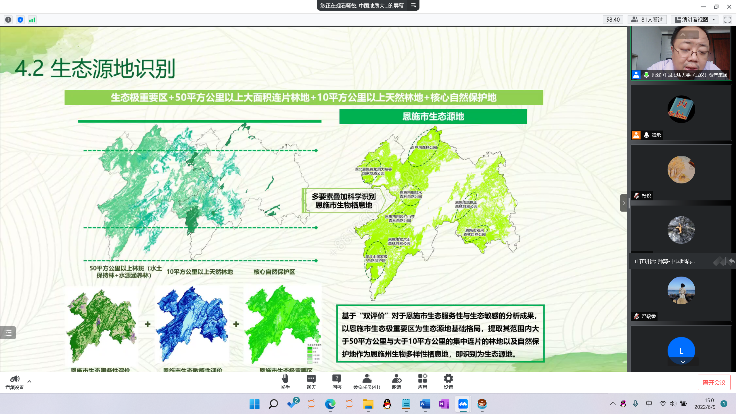Open the meeting info icon at top-left
Image resolution: width=736 pixels, height=414 pixels.
[7, 19]
